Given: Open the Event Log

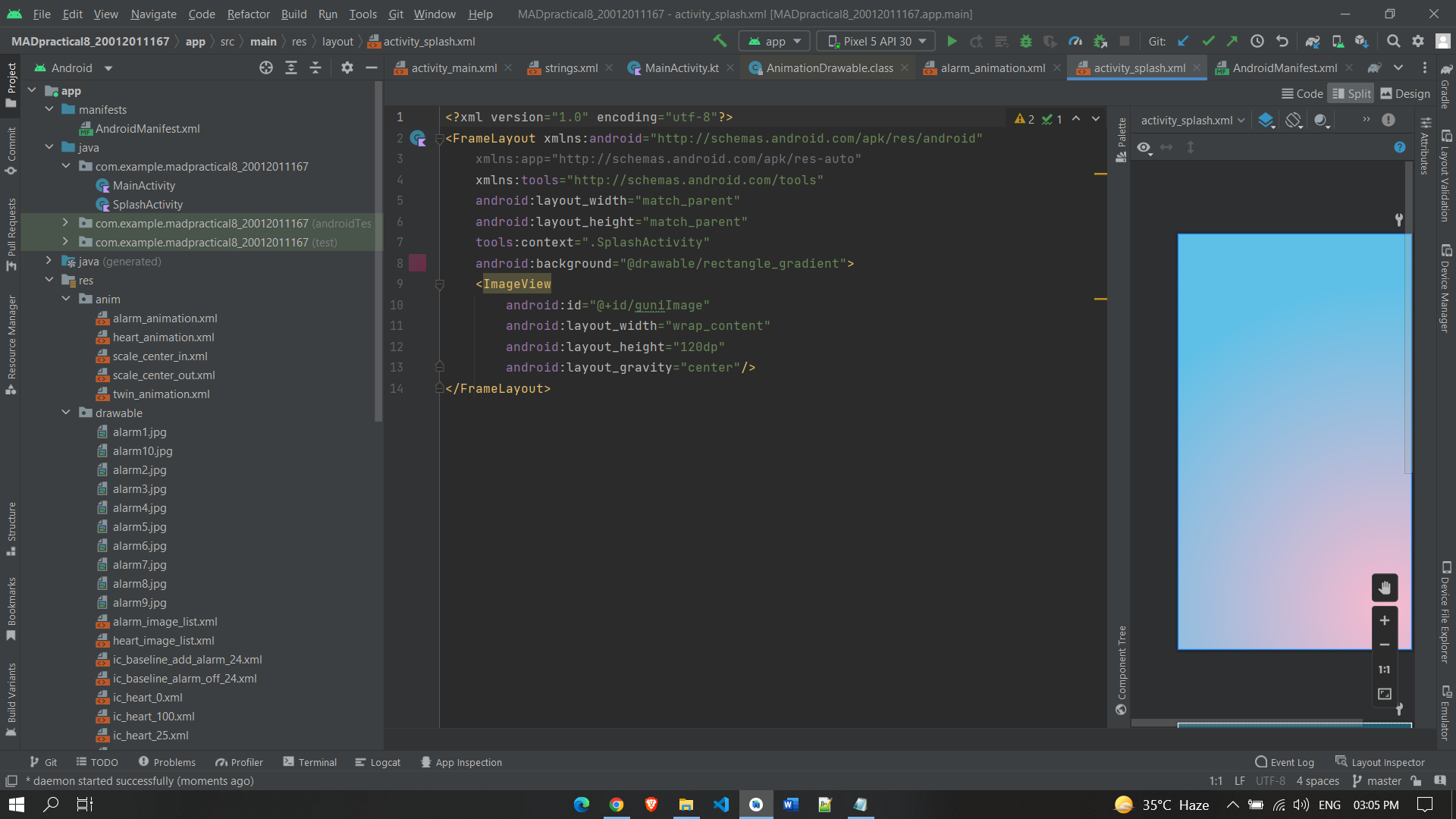Looking at the screenshot, I should [x=1291, y=761].
